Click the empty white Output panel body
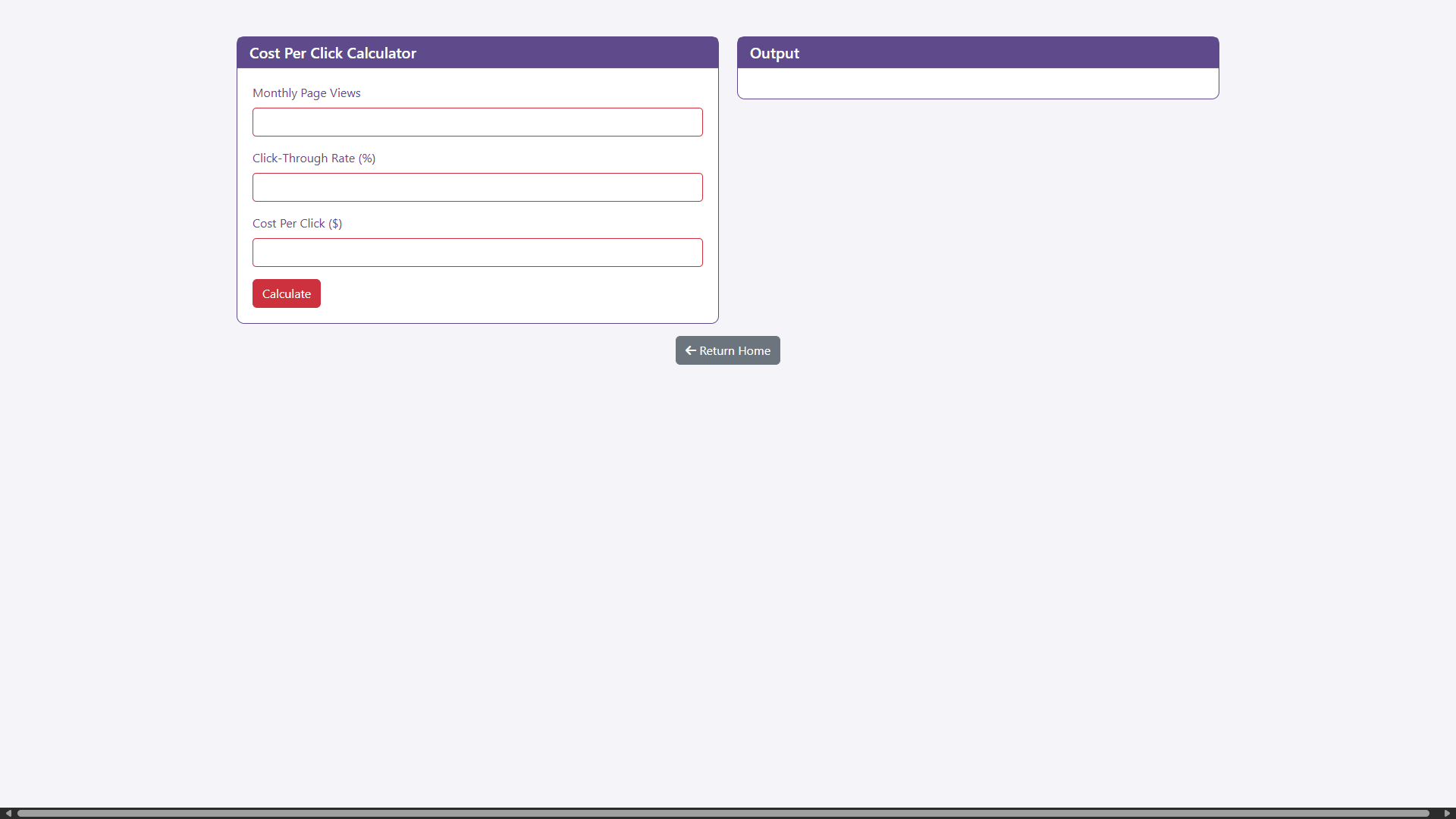 (977, 83)
